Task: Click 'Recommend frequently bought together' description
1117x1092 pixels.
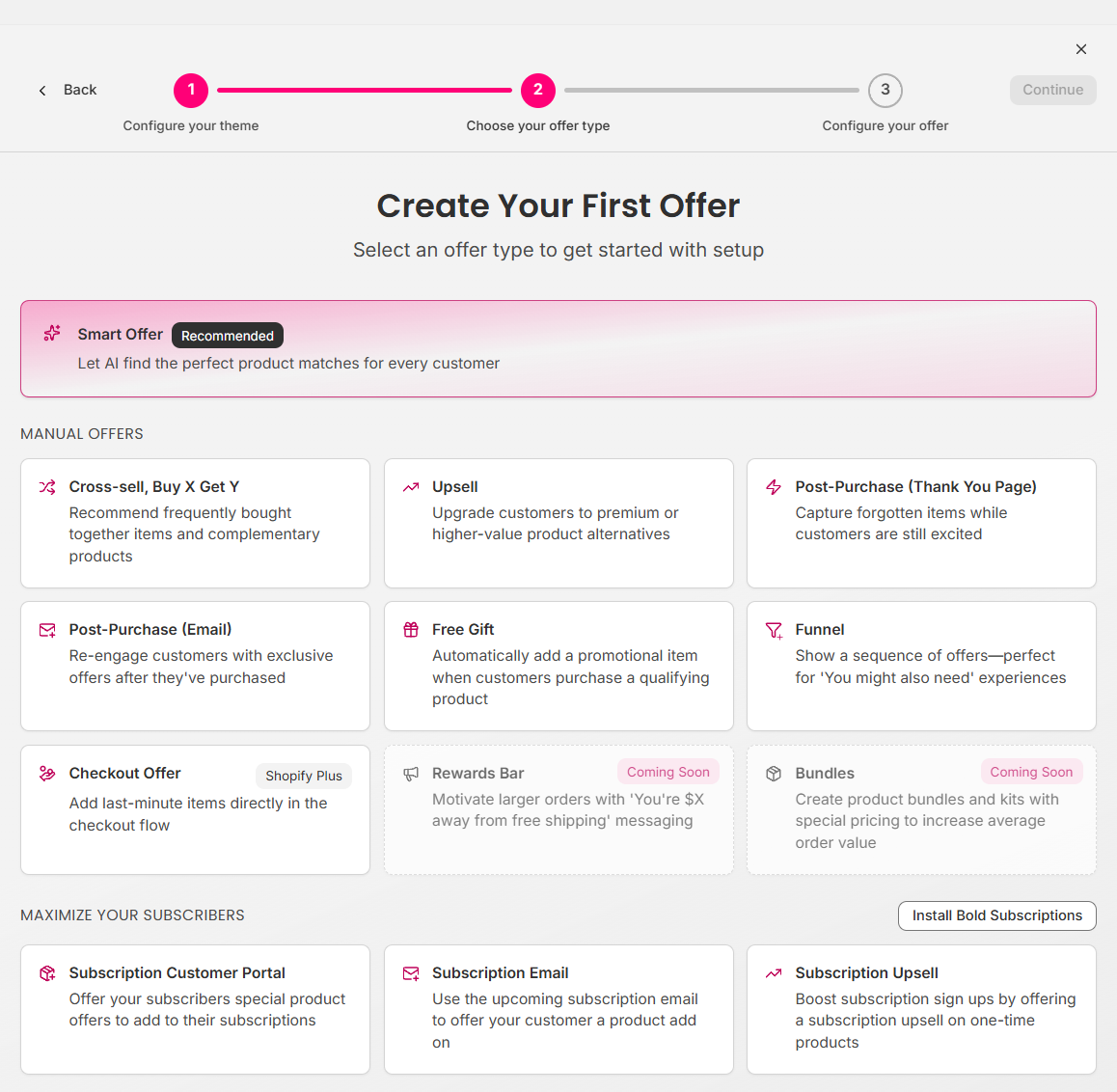Action: click(x=195, y=534)
